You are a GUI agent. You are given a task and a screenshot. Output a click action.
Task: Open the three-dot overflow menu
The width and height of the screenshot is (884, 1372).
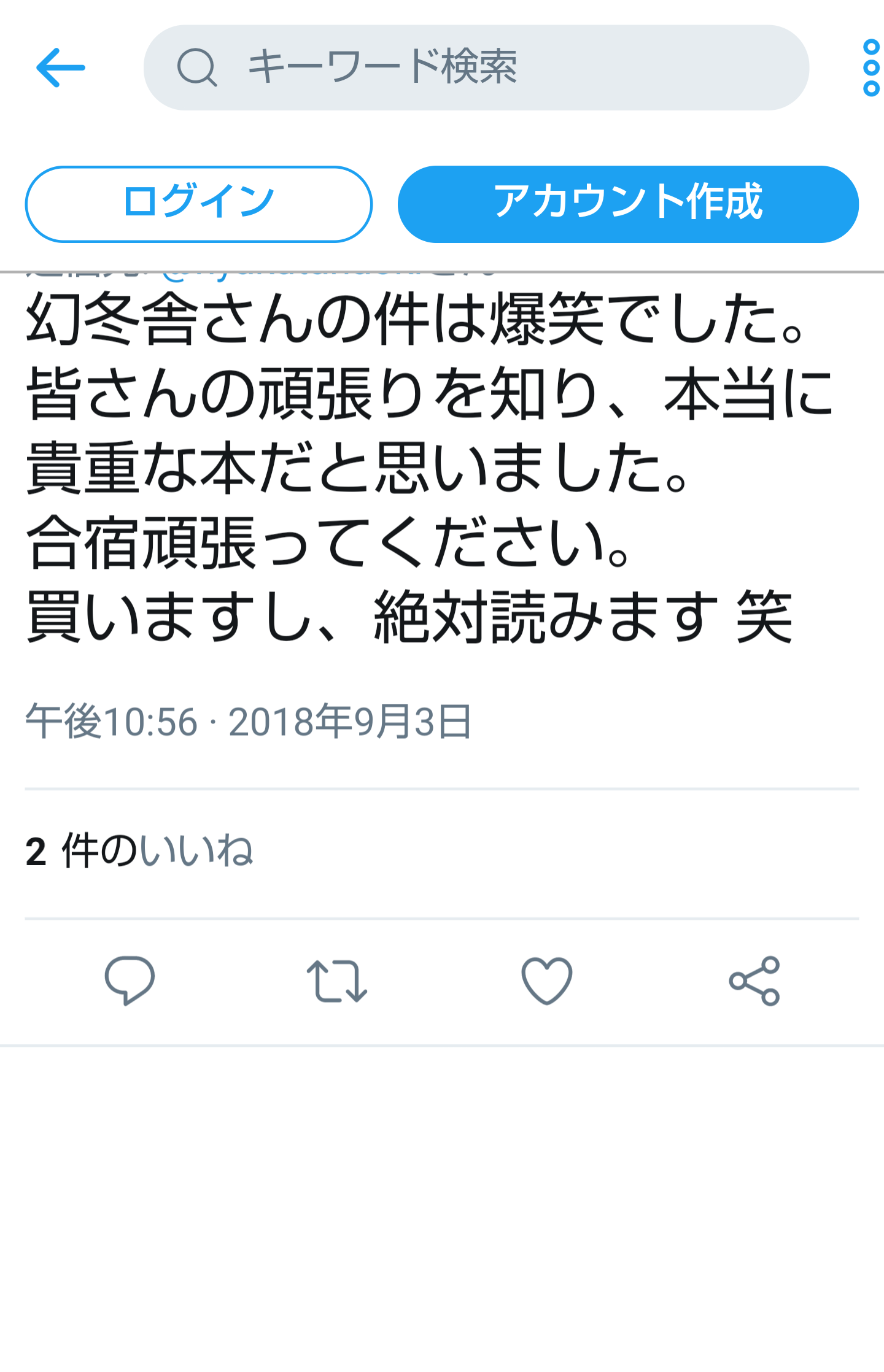coord(870,67)
